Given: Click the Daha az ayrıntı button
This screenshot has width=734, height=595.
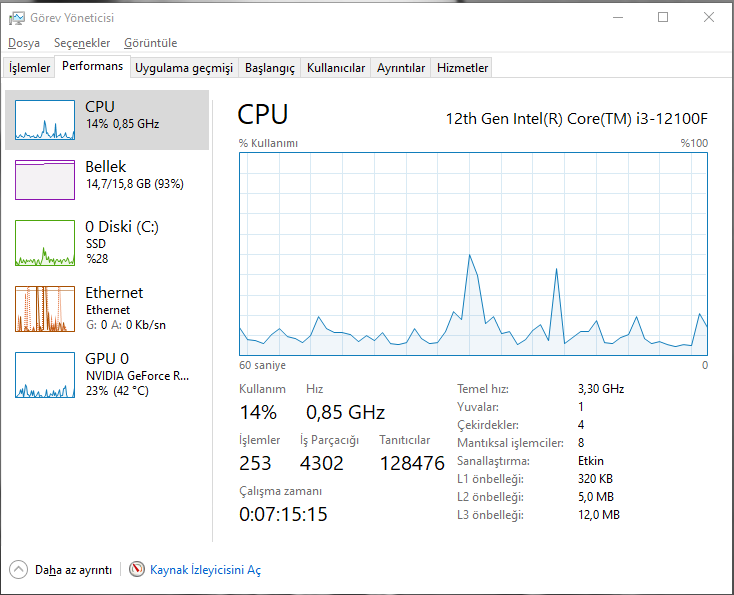Looking at the screenshot, I should tap(72, 569).
